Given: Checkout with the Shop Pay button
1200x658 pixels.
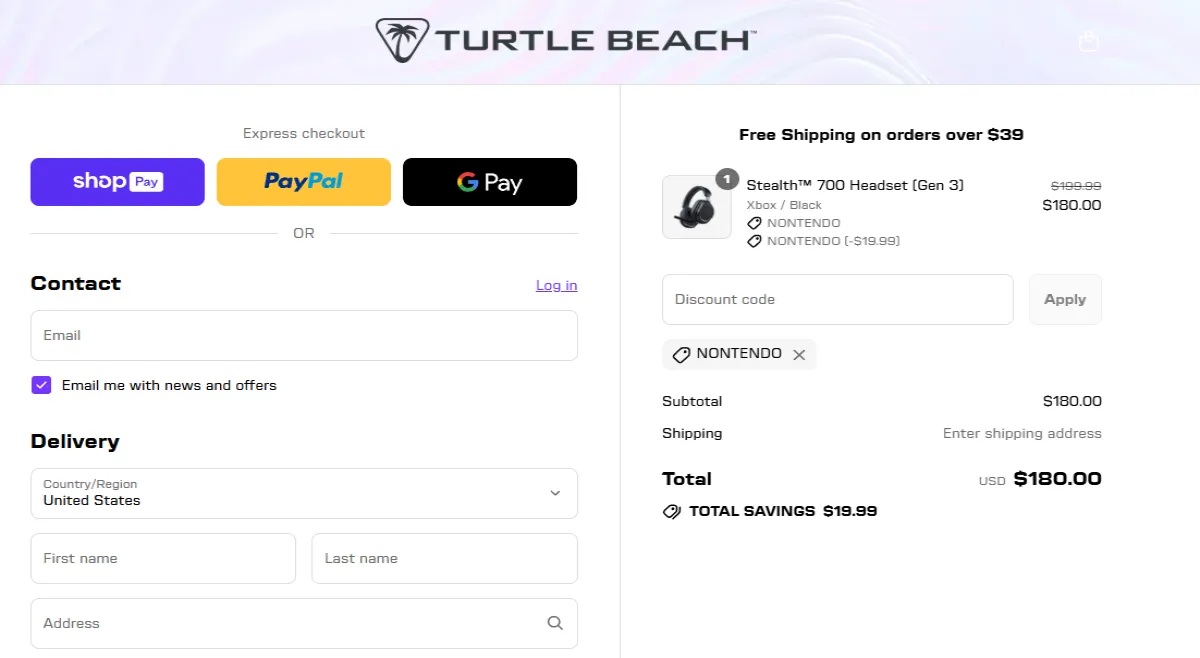Looking at the screenshot, I should point(117,182).
